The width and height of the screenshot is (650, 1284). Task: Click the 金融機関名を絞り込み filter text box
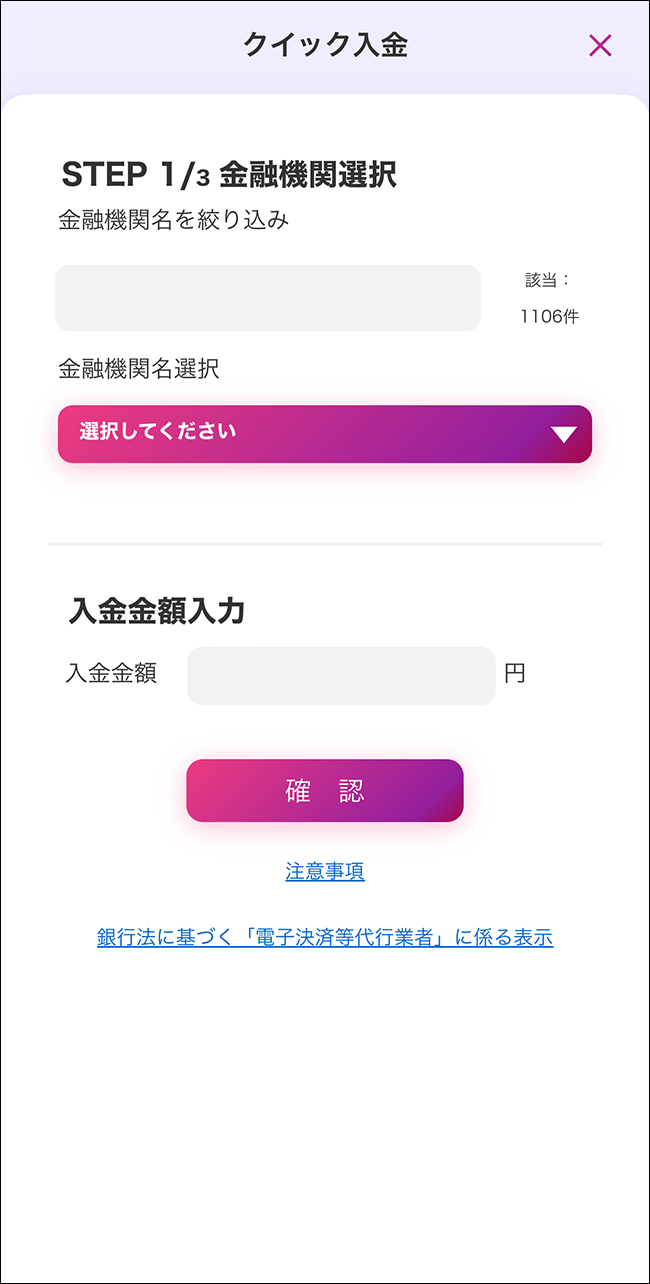(x=267, y=298)
